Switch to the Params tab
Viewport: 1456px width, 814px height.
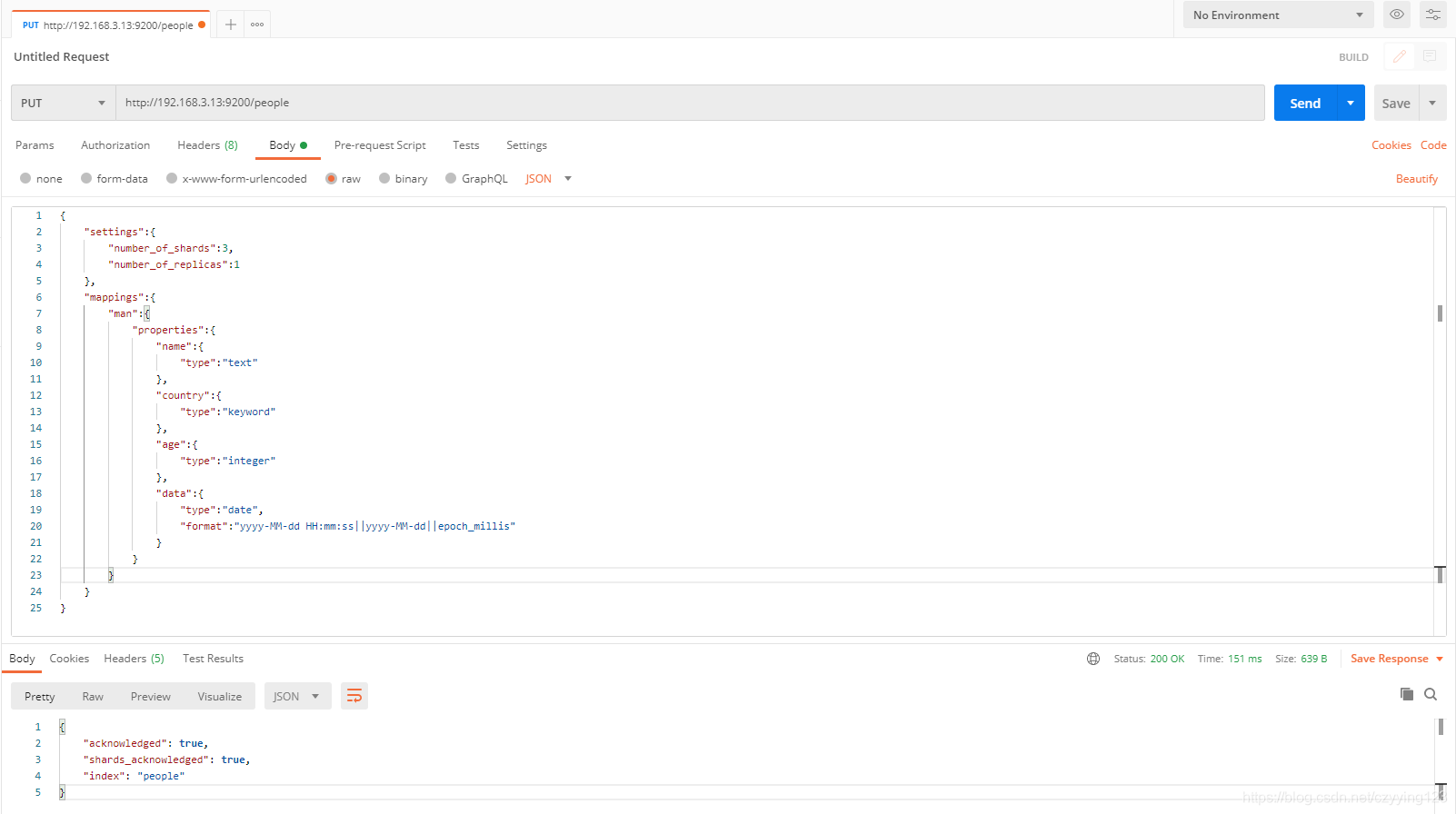click(35, 145)
